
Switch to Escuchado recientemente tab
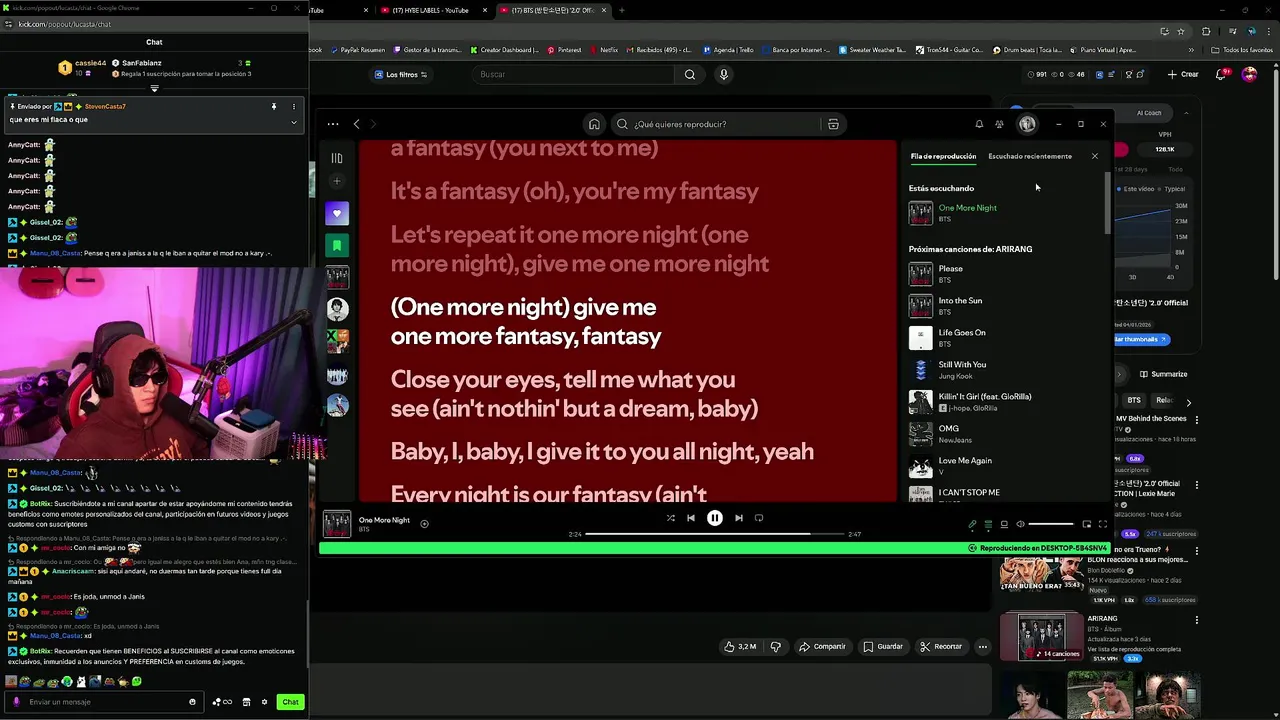[1030, 156]
